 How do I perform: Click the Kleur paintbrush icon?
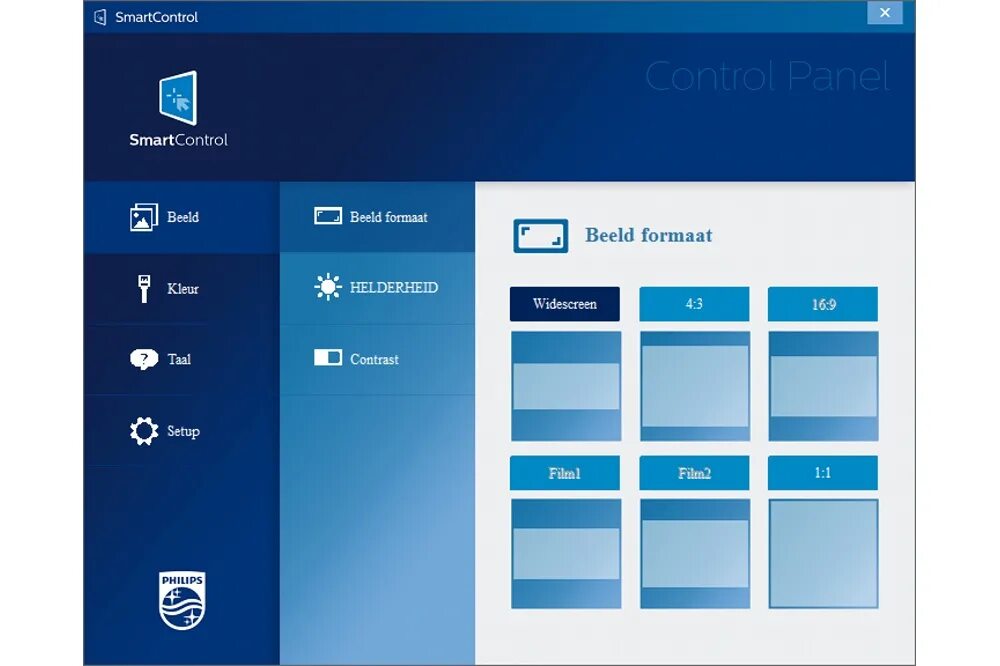[144, 288]
